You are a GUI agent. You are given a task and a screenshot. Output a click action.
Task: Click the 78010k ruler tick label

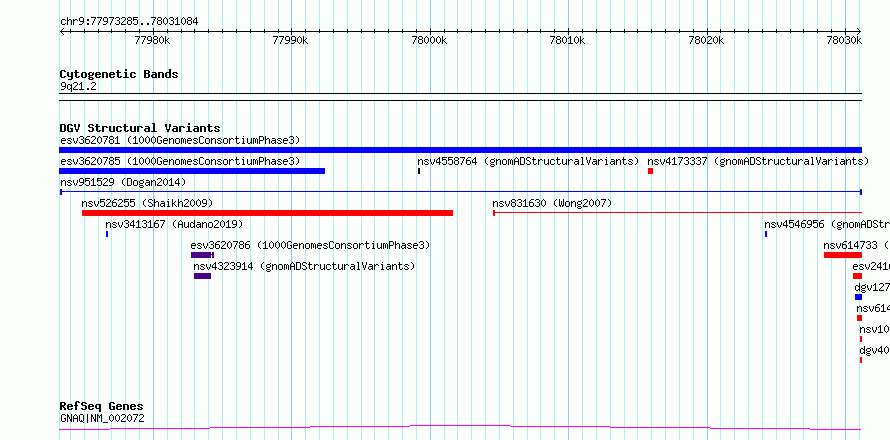click(568, 40)
